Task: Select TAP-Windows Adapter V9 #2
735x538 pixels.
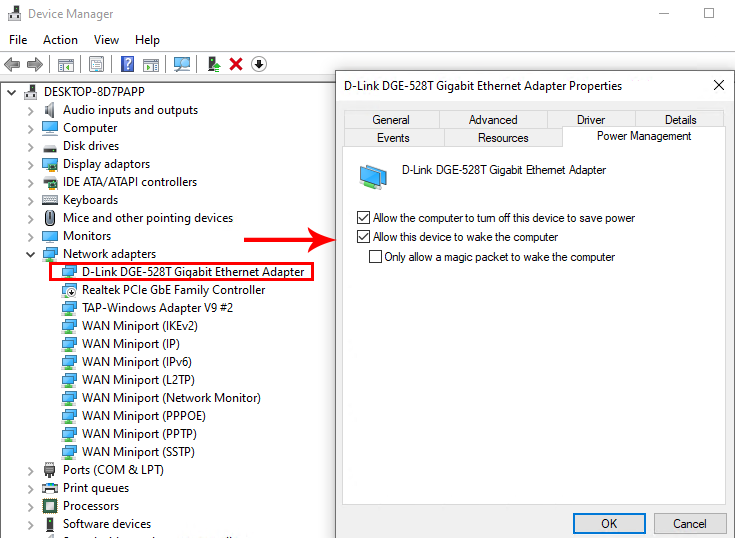Action: [x=158, y=308]
